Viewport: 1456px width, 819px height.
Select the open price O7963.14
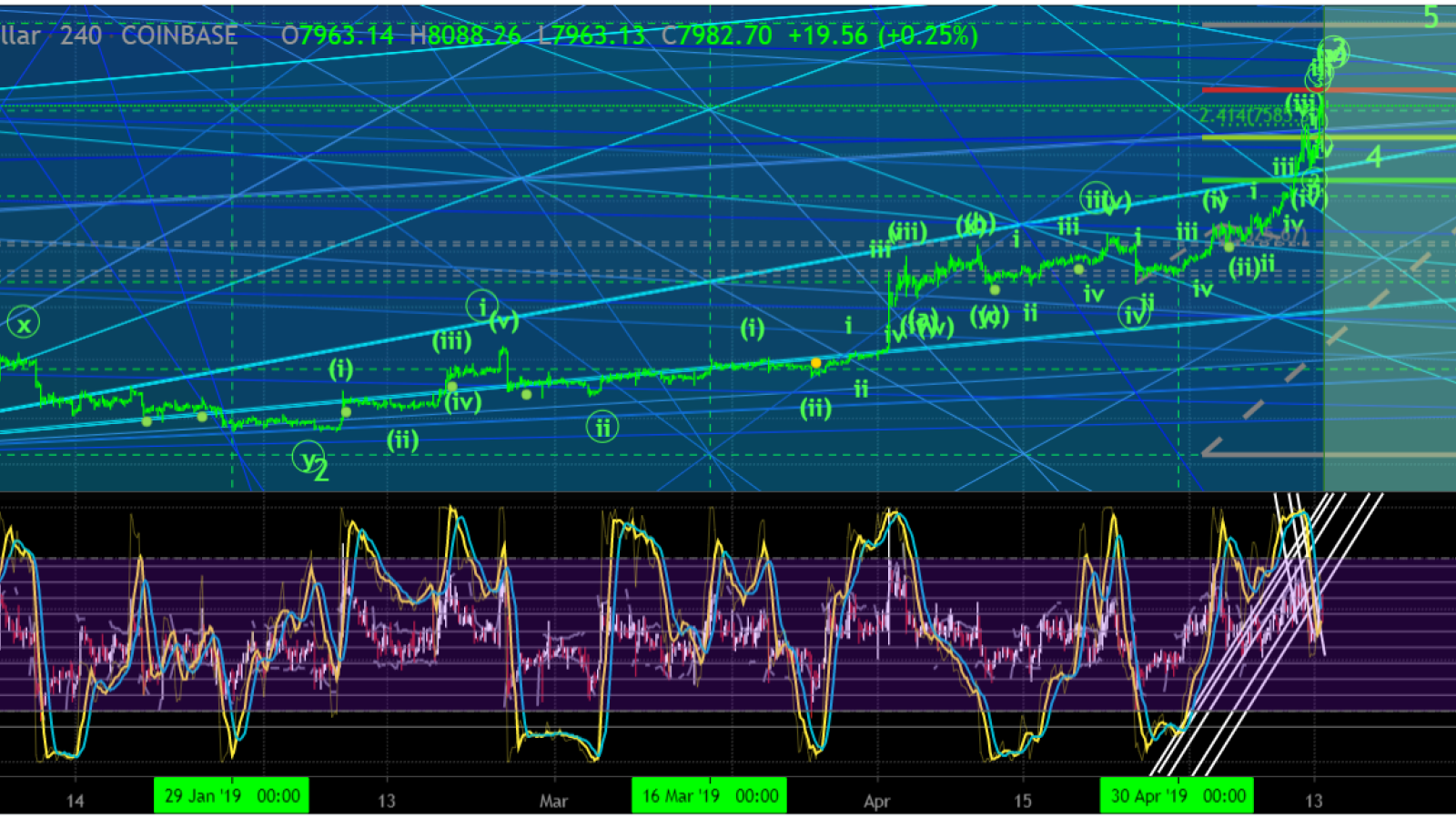pyautogui.click(x=338, y=35)
